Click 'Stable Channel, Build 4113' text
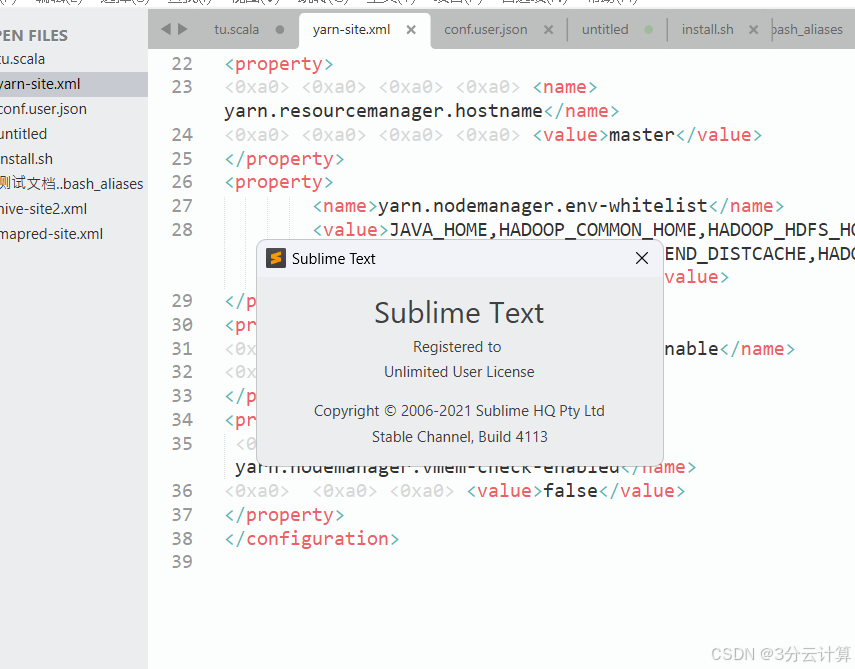855x669 pixels. coord(460,437)
